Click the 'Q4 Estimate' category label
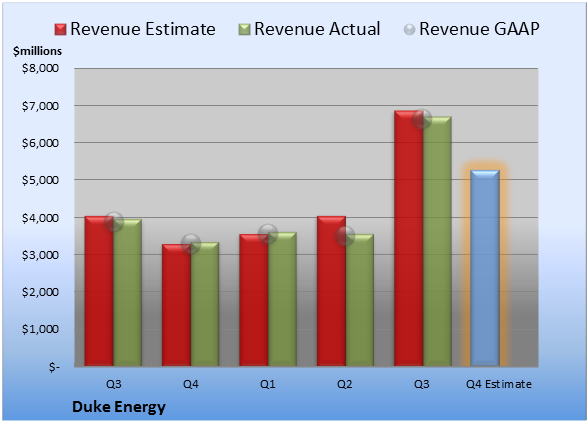Image resolution: width=588 pixels, height=422 pixels. pos(499,384)
